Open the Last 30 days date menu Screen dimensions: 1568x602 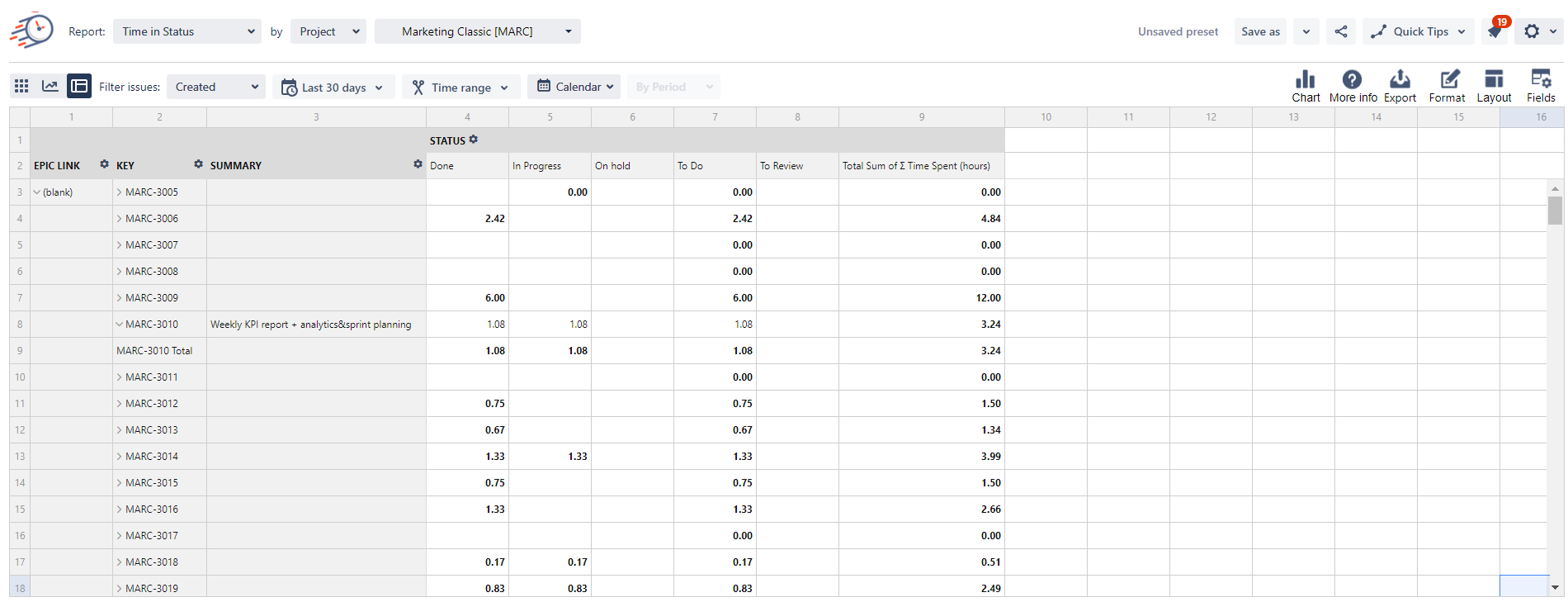[x=333, y=88]
